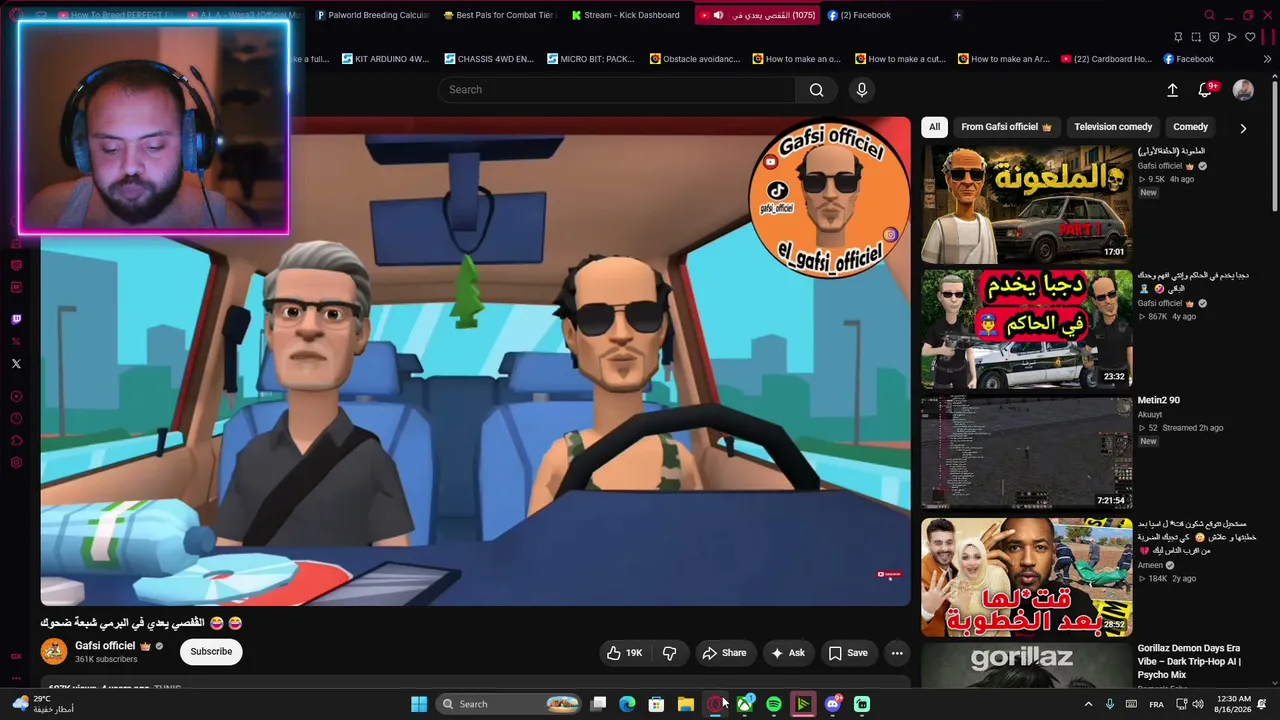Open the Gafsi officiel channel avatar
Image resolution: width=1280 pixels, height=720 pixels.
pyautogui.click(x=54, y=652)
